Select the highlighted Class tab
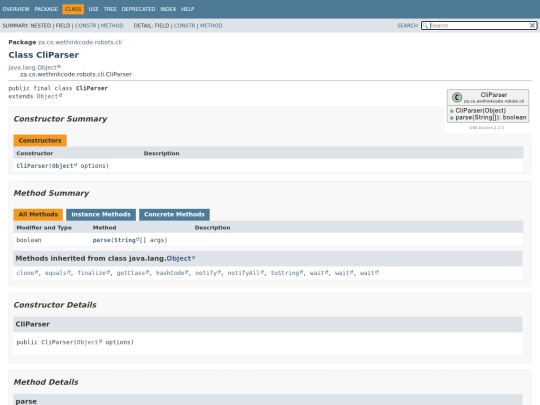This screenshot has width=540, height=405. point(73,9)
